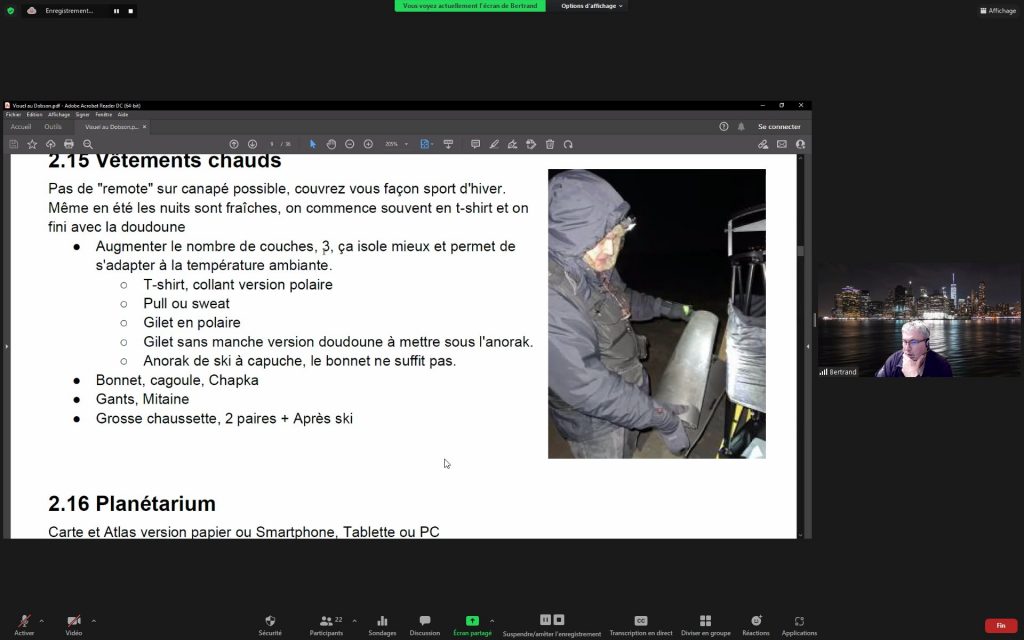Expand the left navigation pane of Acrobat
The width and height of the screenshot is (1024, 640).
click(7, 346)
